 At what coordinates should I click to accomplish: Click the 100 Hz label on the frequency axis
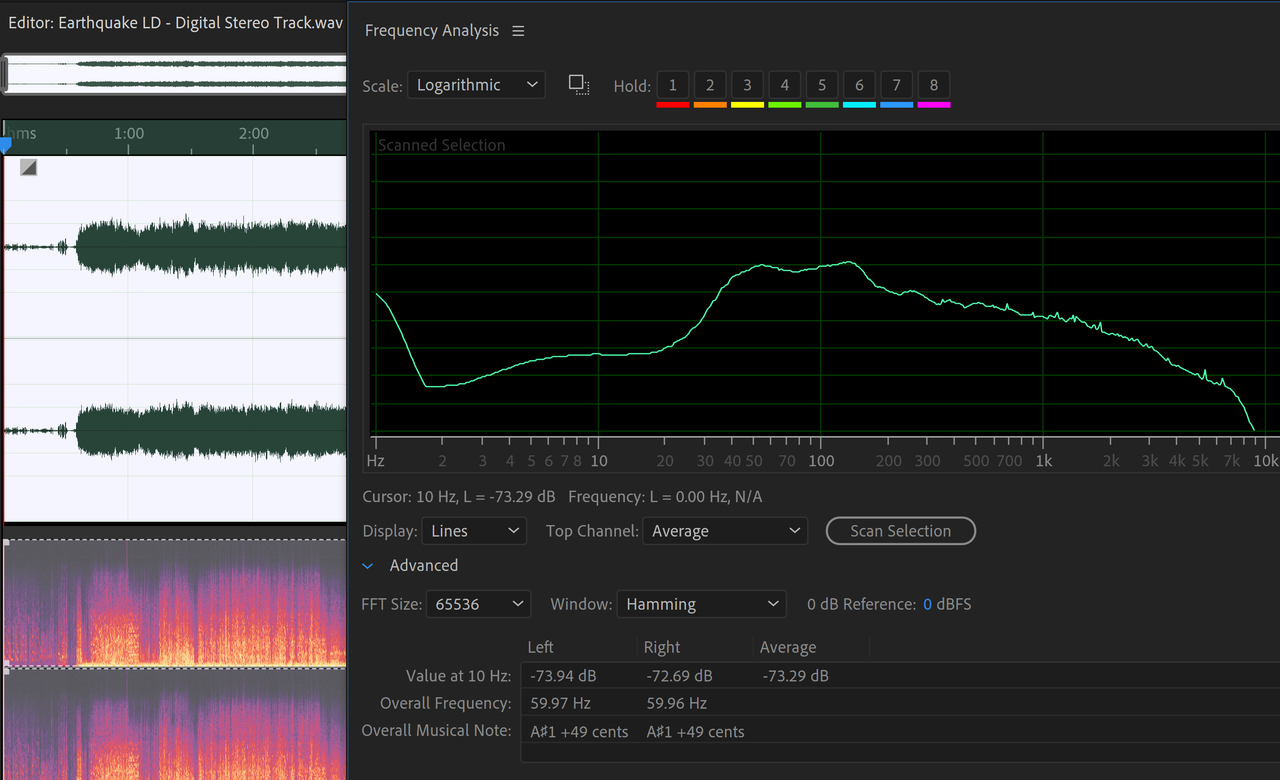point(821,461)
